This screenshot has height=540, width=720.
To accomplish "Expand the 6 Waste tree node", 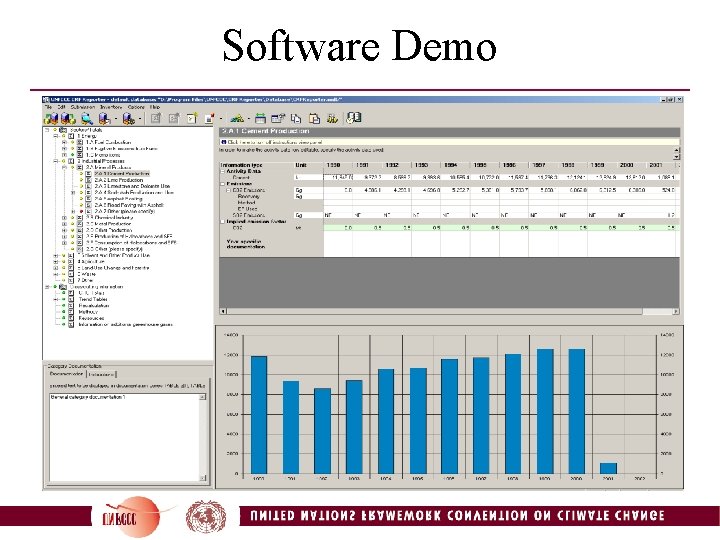I will [56, 274].
